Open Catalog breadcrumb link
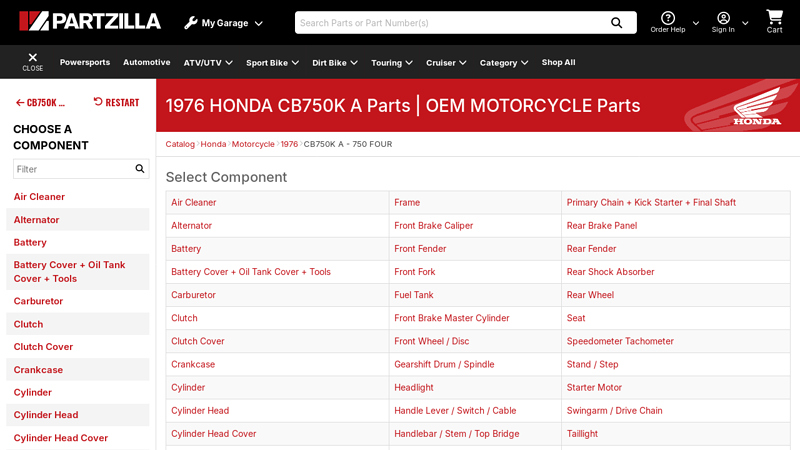 pyautogui.click(x=180, y=144)
